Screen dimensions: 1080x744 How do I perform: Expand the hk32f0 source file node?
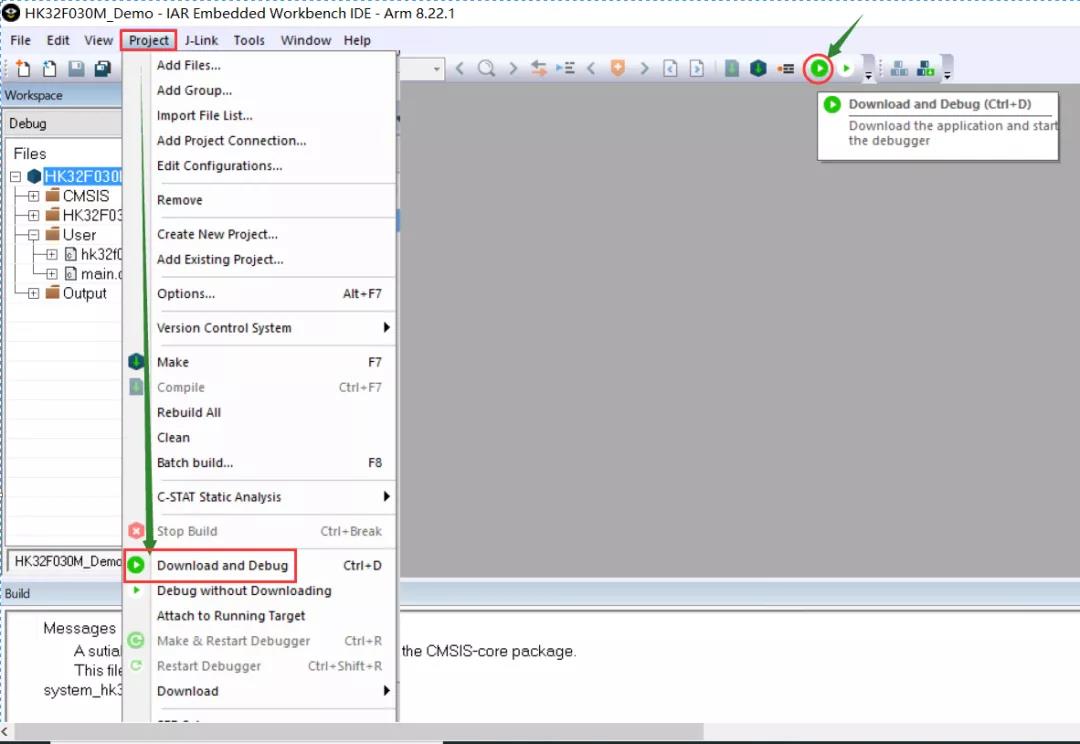tap(52, 254)
